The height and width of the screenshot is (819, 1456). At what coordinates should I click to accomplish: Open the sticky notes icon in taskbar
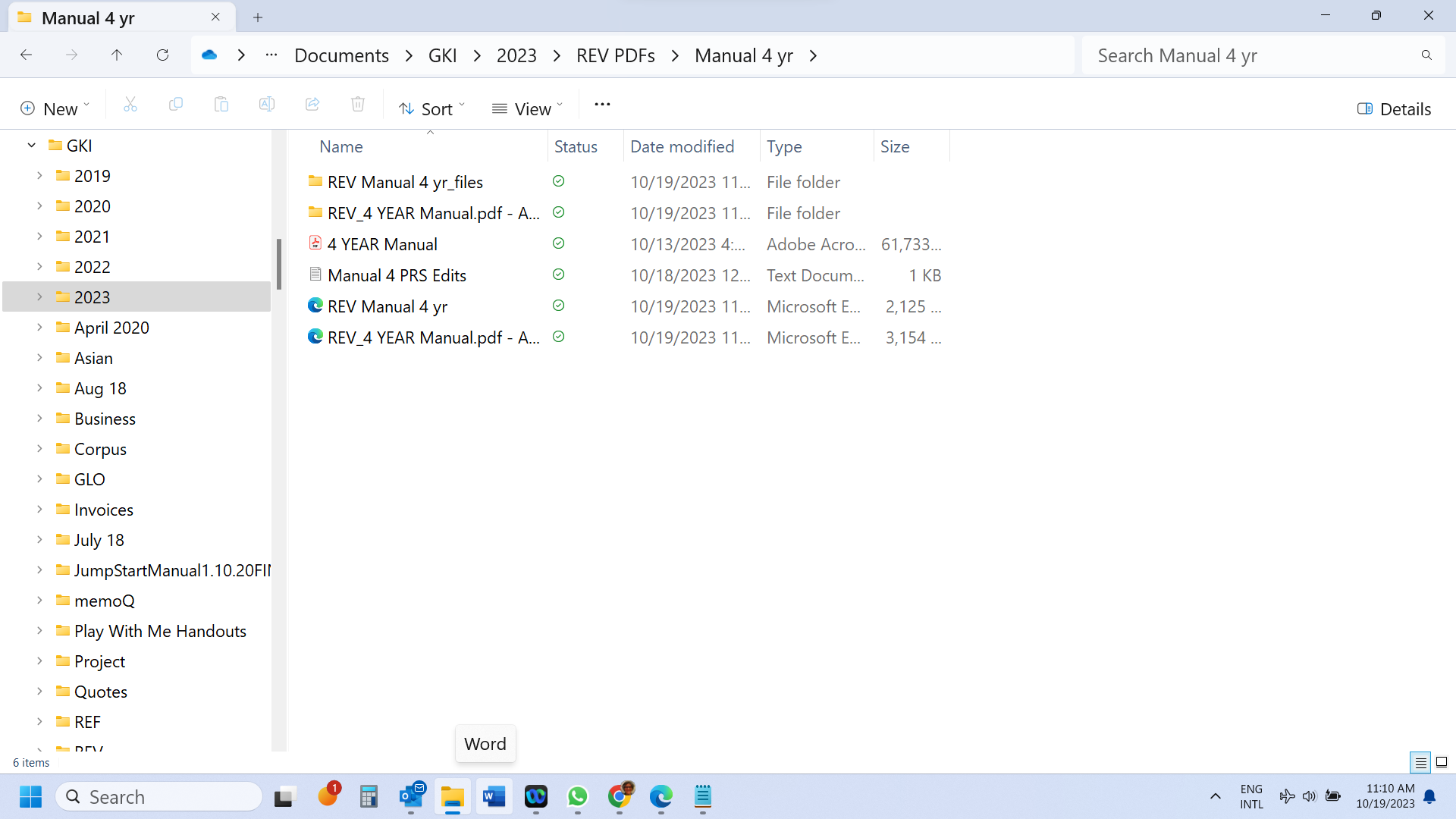704,796
